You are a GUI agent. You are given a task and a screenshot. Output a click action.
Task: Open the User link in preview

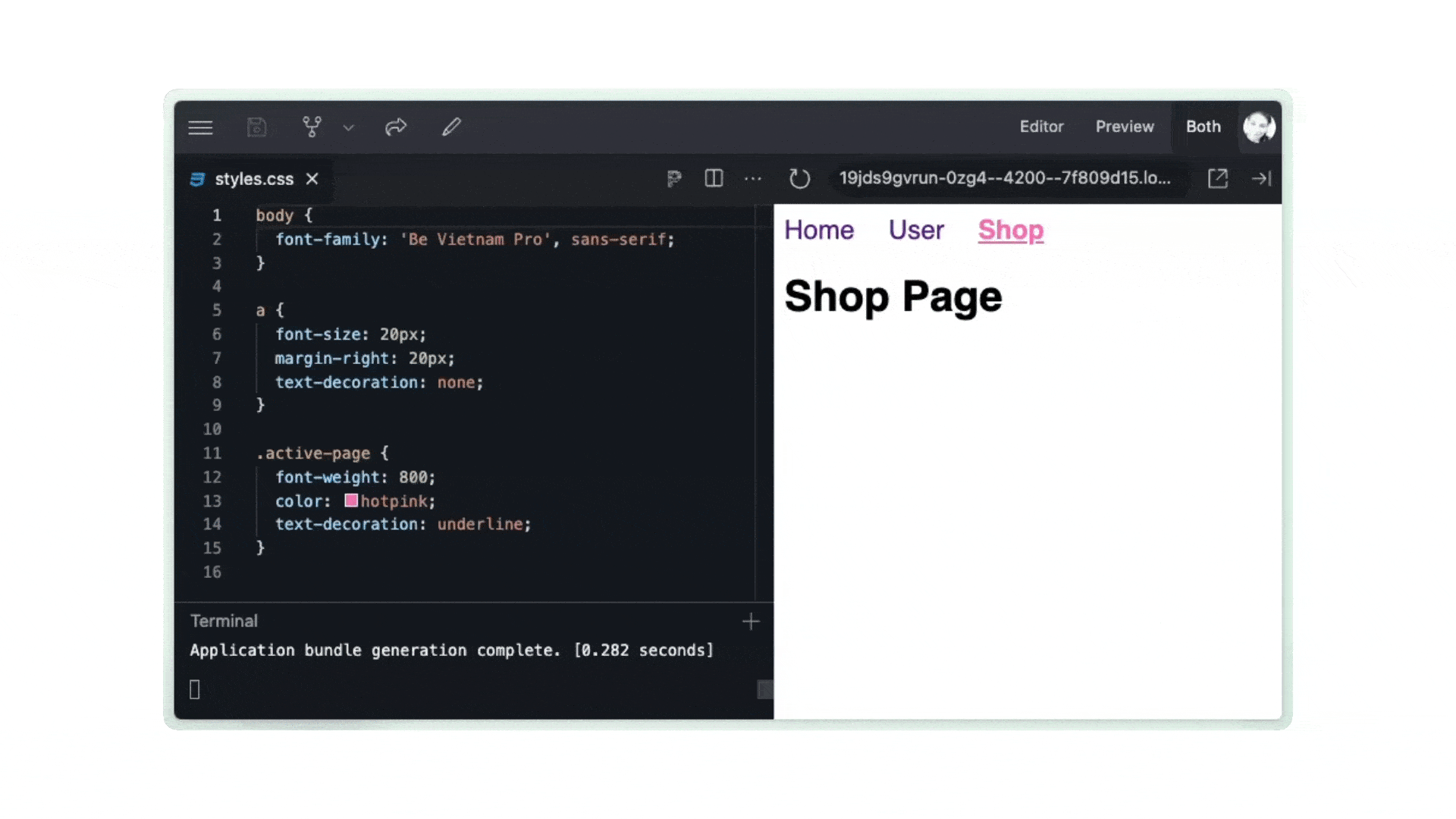(x=916, y=230)
